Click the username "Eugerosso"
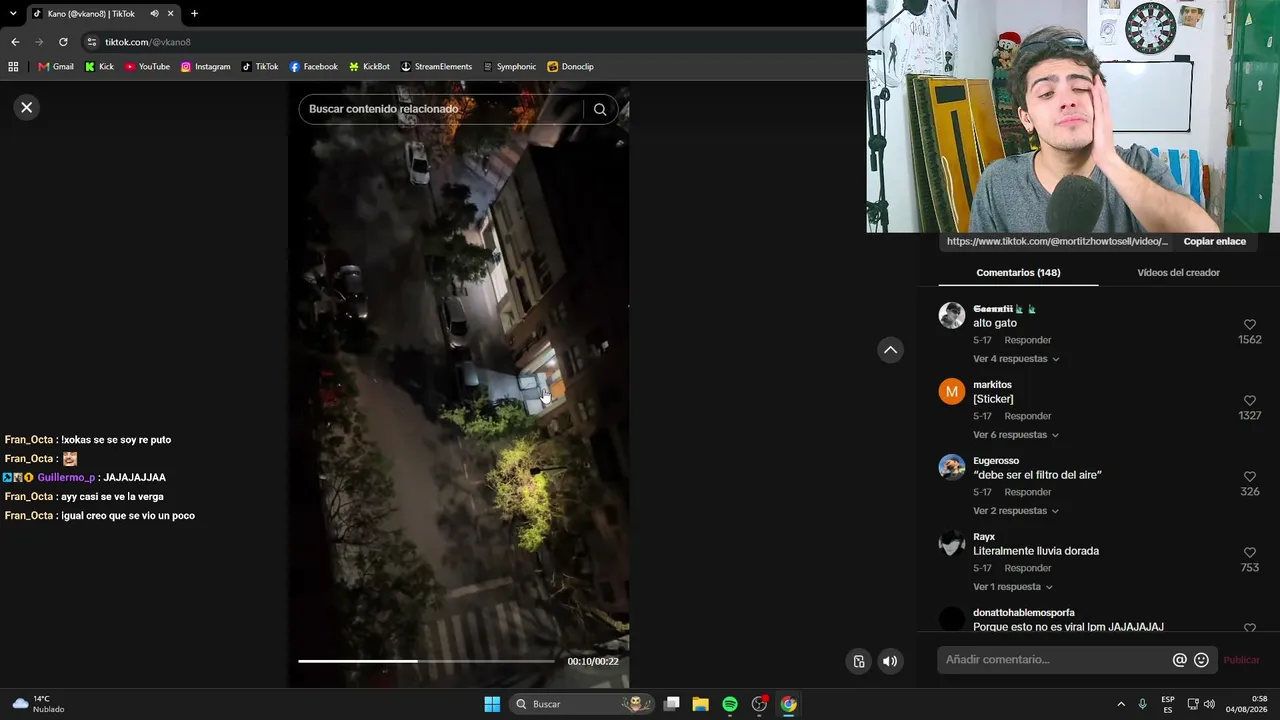Screen dimensions: 1280x720 click(x=996, y=461)
